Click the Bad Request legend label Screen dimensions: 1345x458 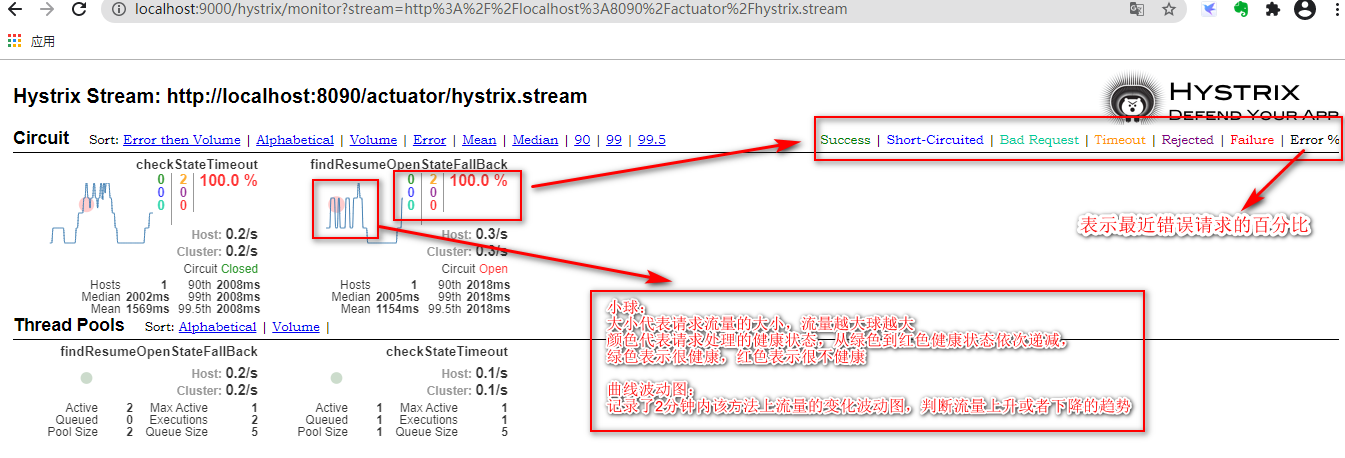pyautogui.click(x=1039, y=140)
